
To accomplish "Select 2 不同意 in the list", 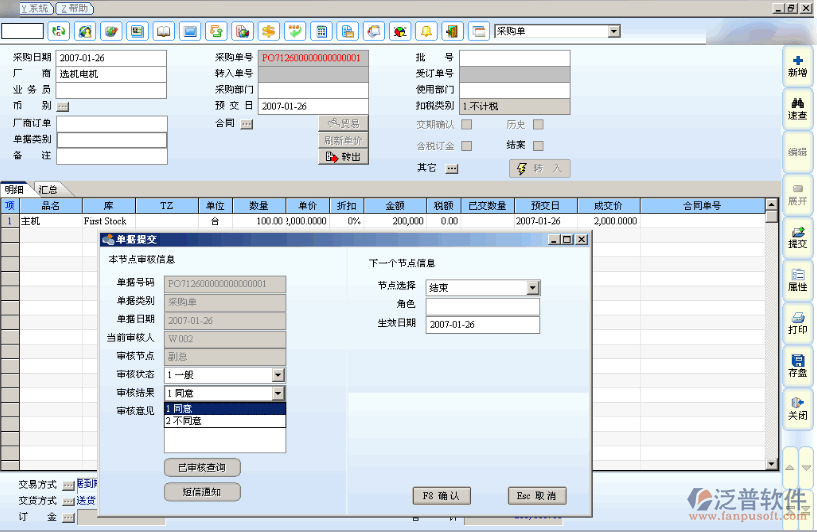I will pyautogui.click(x=184, y=421).
